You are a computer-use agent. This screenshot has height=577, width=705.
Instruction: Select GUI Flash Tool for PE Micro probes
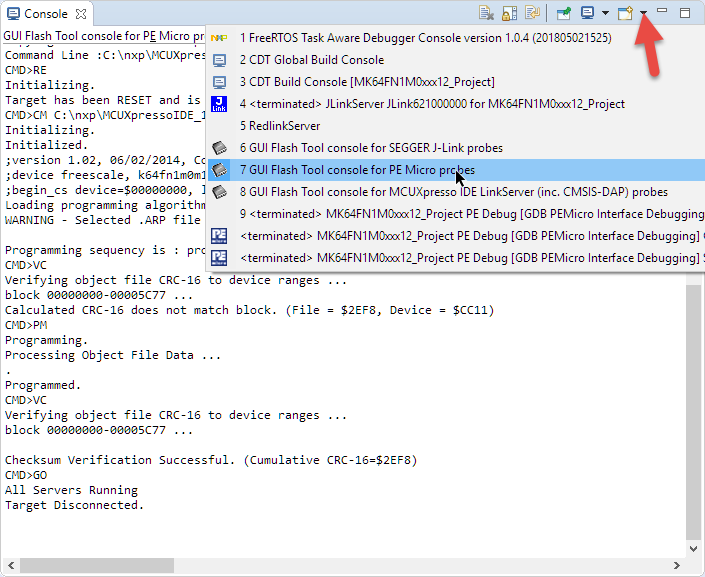356,170
